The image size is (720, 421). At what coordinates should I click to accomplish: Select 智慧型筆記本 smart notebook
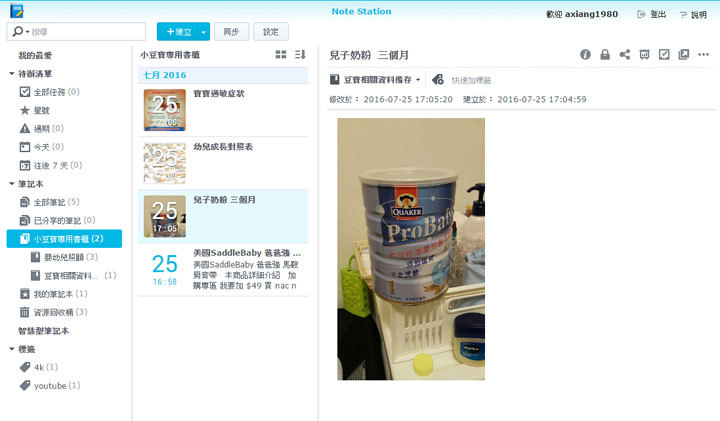[x=43, y=331]
